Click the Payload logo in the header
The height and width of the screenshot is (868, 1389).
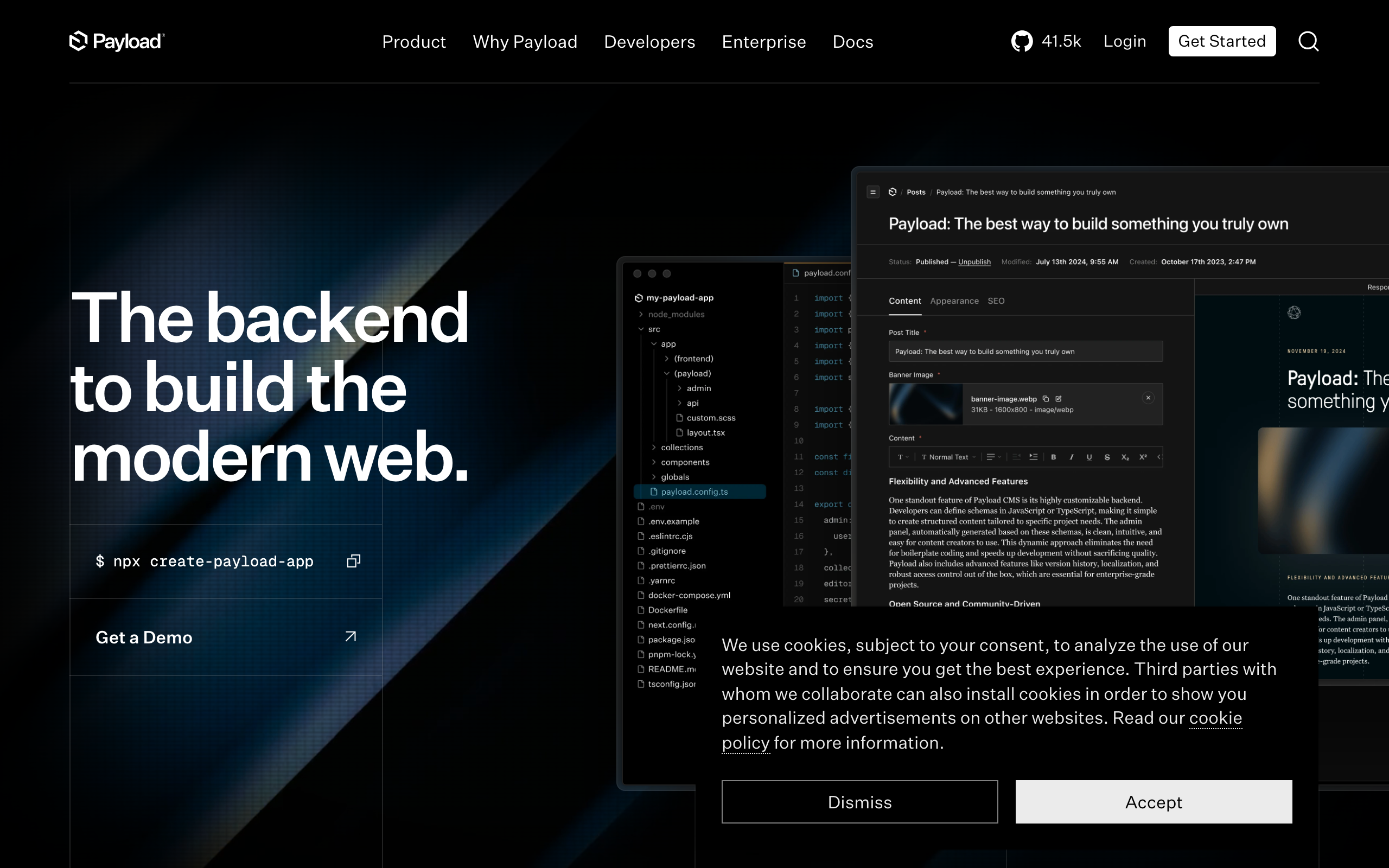click(117, 41)
